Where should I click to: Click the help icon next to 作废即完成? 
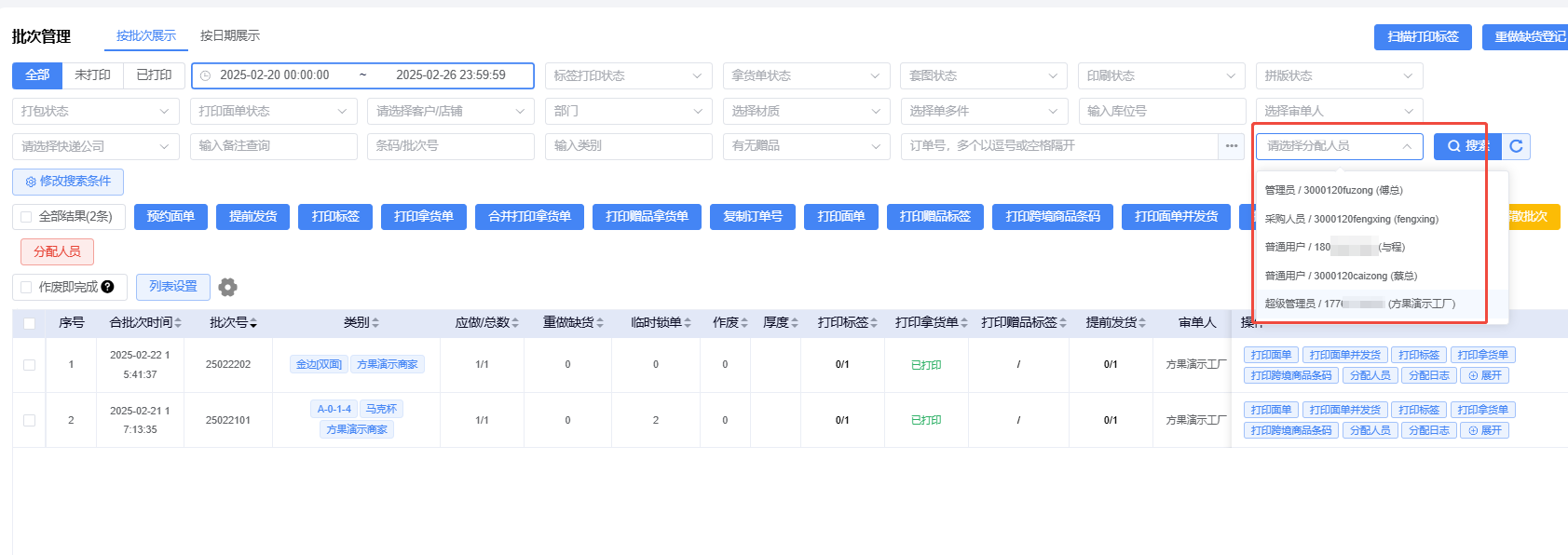(x=108, y=287)
